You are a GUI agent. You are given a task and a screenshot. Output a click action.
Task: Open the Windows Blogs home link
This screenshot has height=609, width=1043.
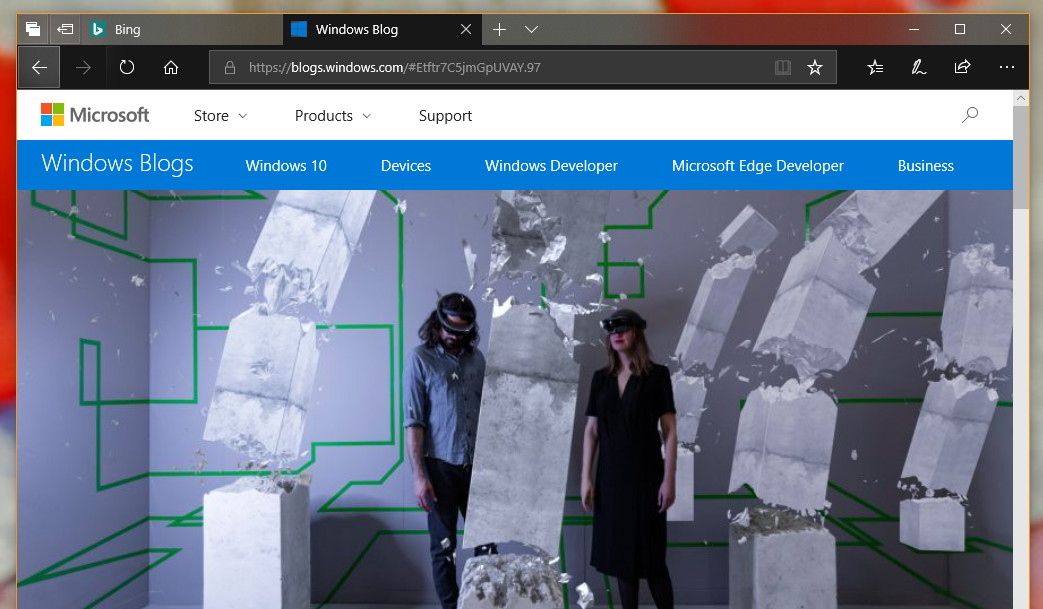point(117,164)
